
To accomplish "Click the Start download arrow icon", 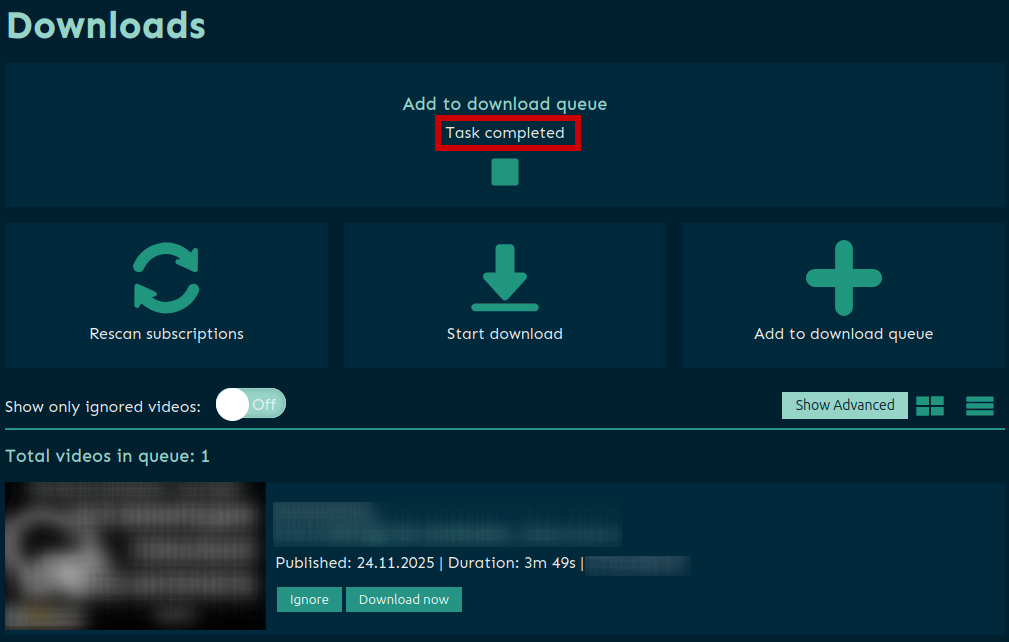I will click(x=504, y=278).
